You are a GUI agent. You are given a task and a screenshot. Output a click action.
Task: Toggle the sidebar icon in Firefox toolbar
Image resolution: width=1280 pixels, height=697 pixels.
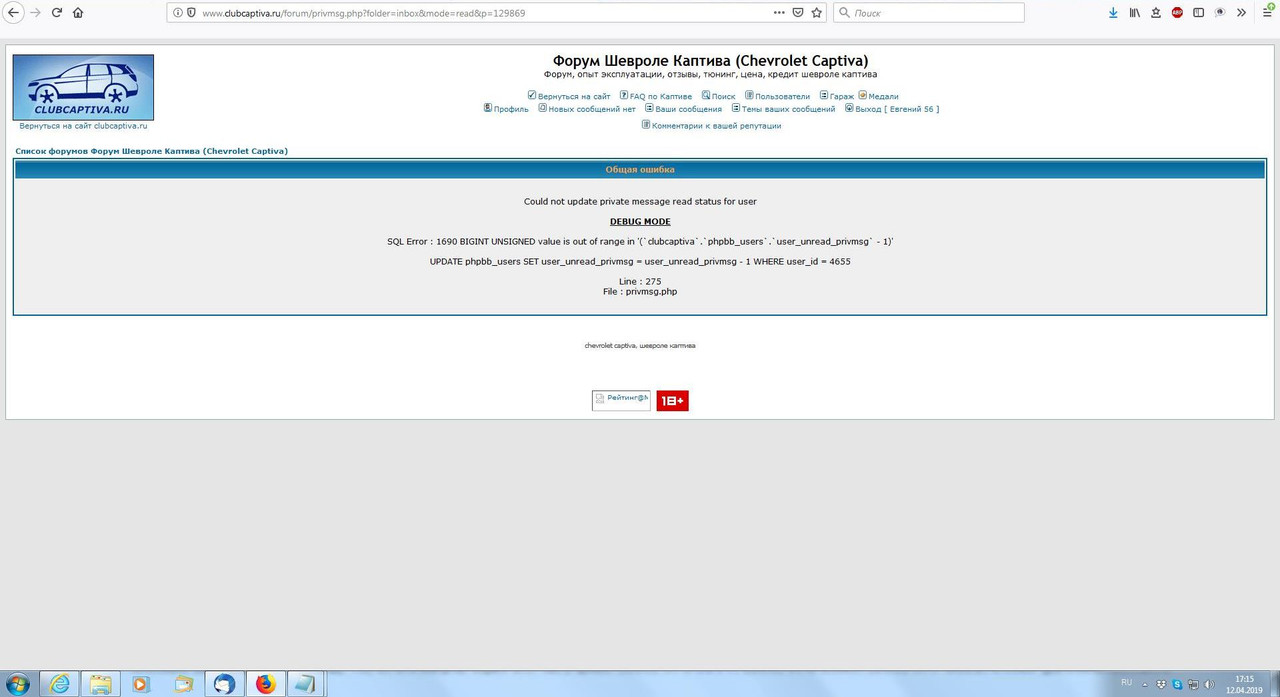click(x=1198, y=13)
